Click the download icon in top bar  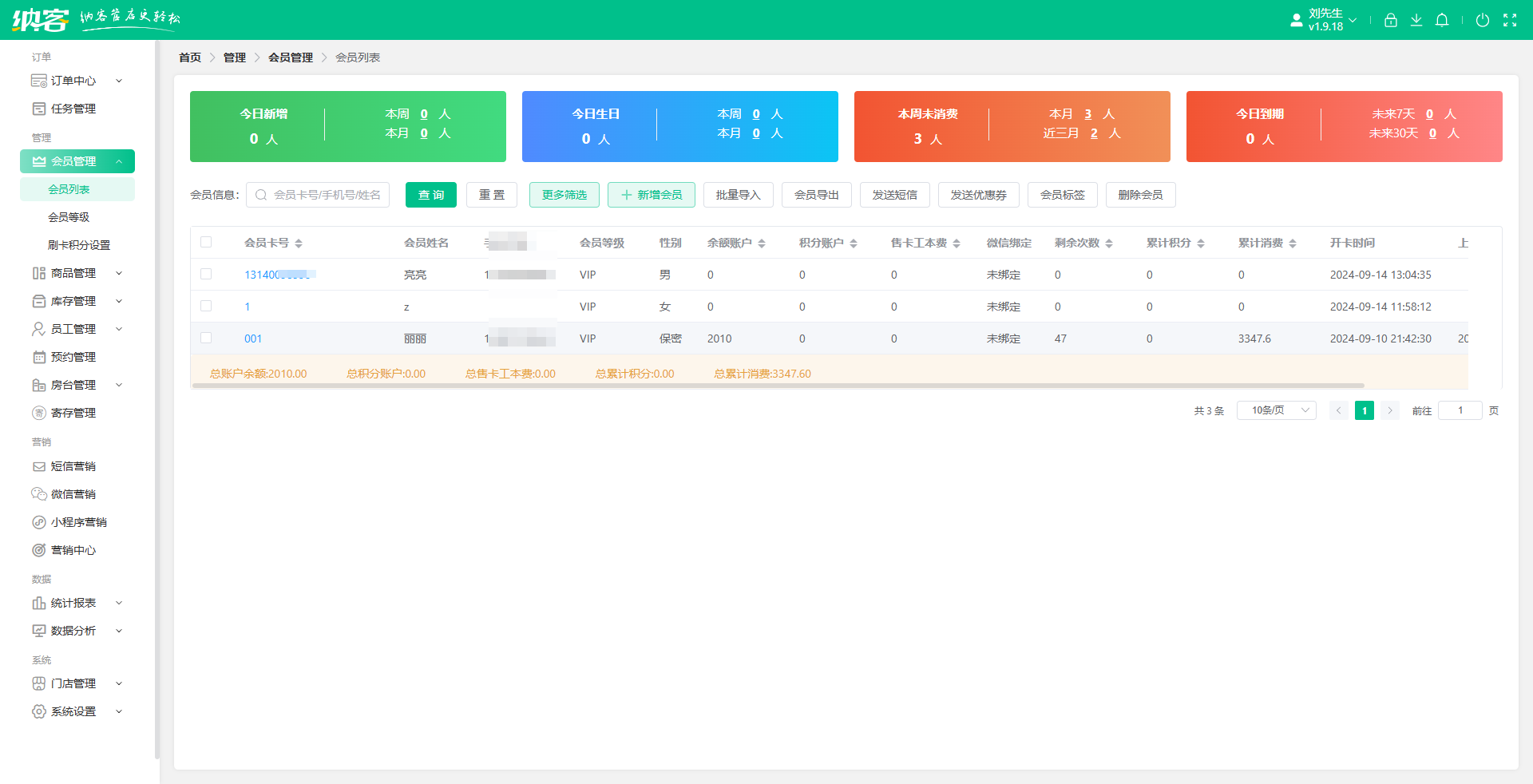point(1416,20)
